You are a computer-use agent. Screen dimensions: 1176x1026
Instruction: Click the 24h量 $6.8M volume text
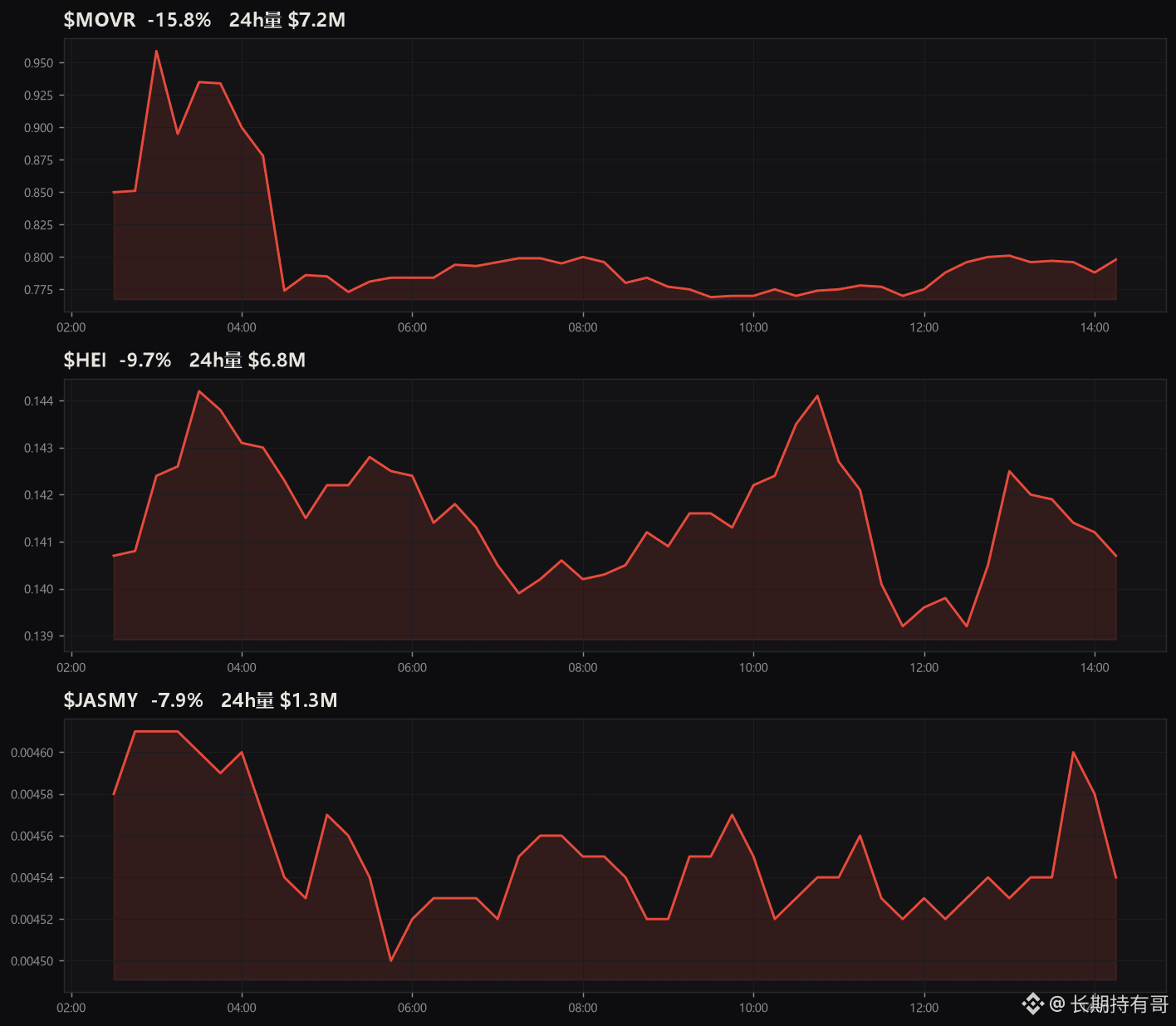(247, 360)
